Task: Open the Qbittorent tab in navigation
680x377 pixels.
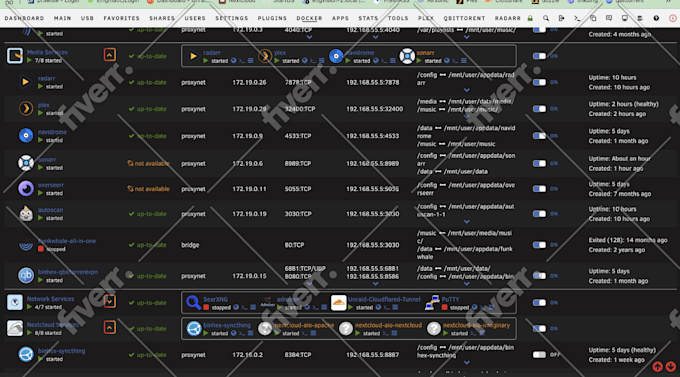Action: tap(464, 18)
